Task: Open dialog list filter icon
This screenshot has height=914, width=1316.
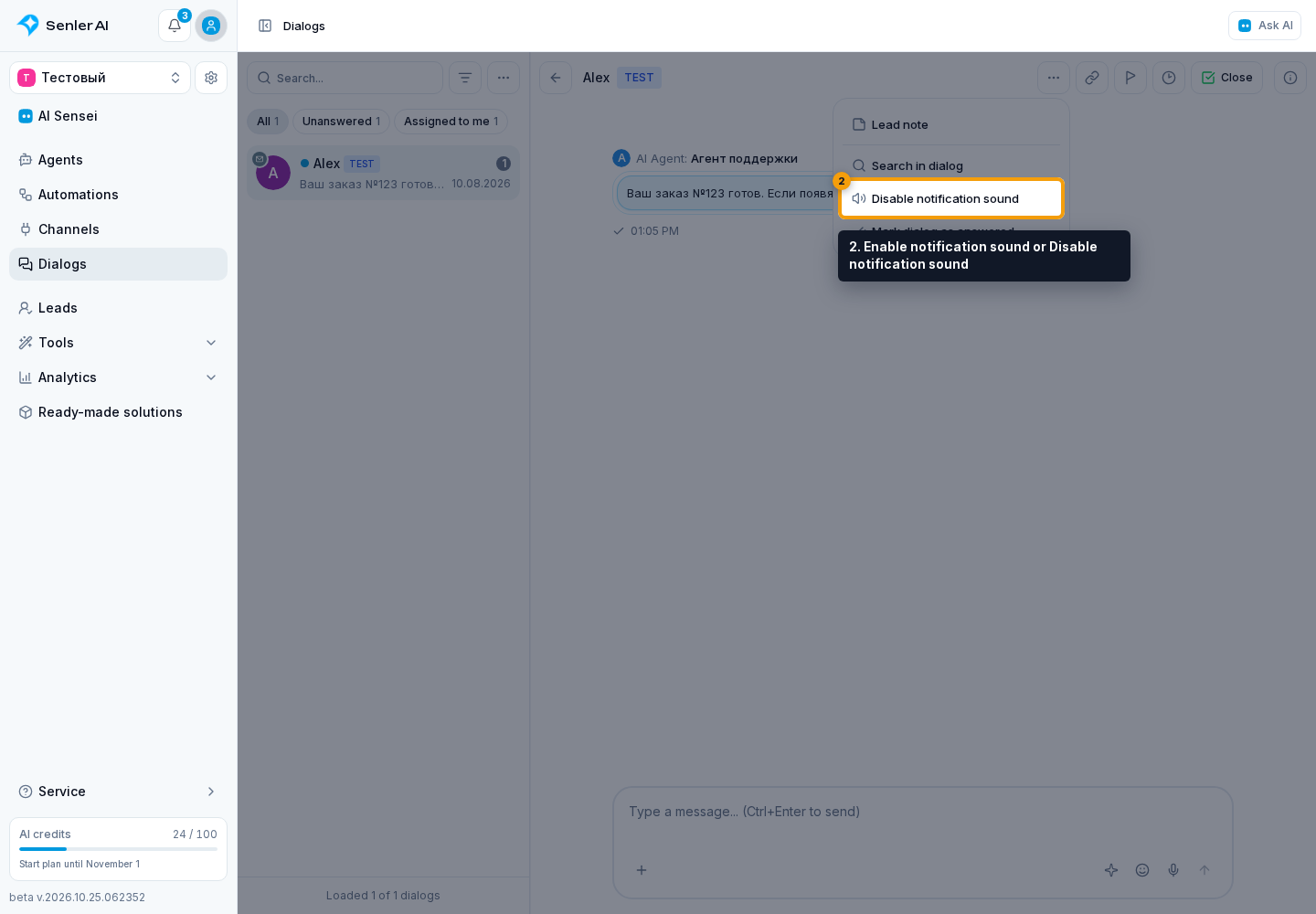Action: 465,78
